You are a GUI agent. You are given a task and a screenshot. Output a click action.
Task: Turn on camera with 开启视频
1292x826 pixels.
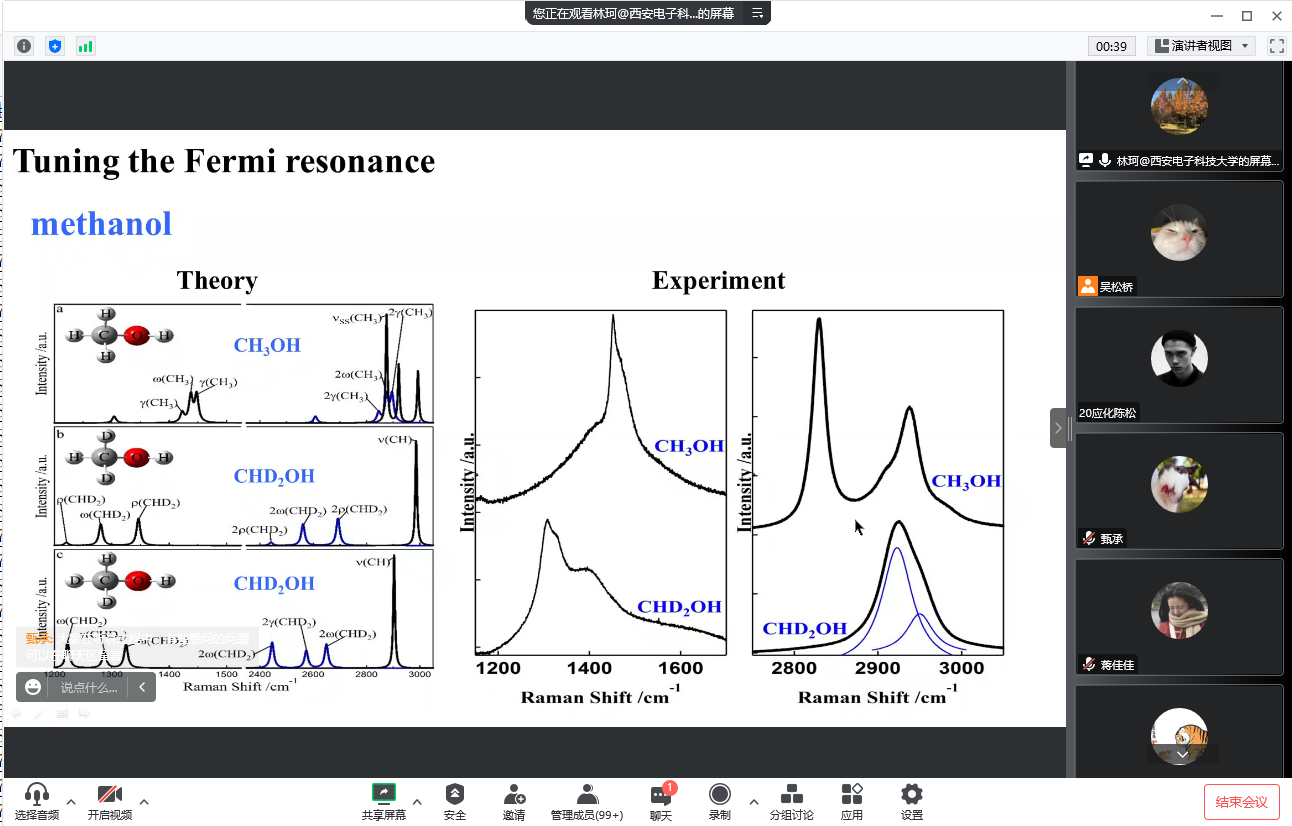(109, 801)
